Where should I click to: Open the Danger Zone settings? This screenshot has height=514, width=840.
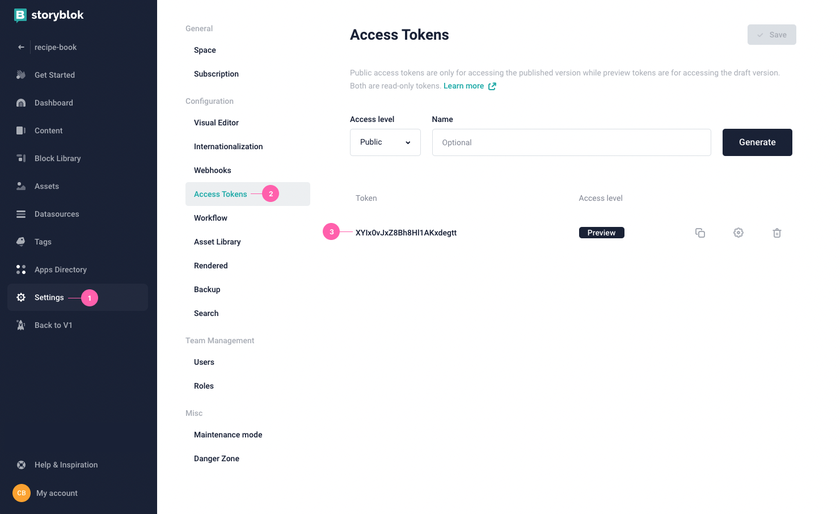tap(216, 459)
